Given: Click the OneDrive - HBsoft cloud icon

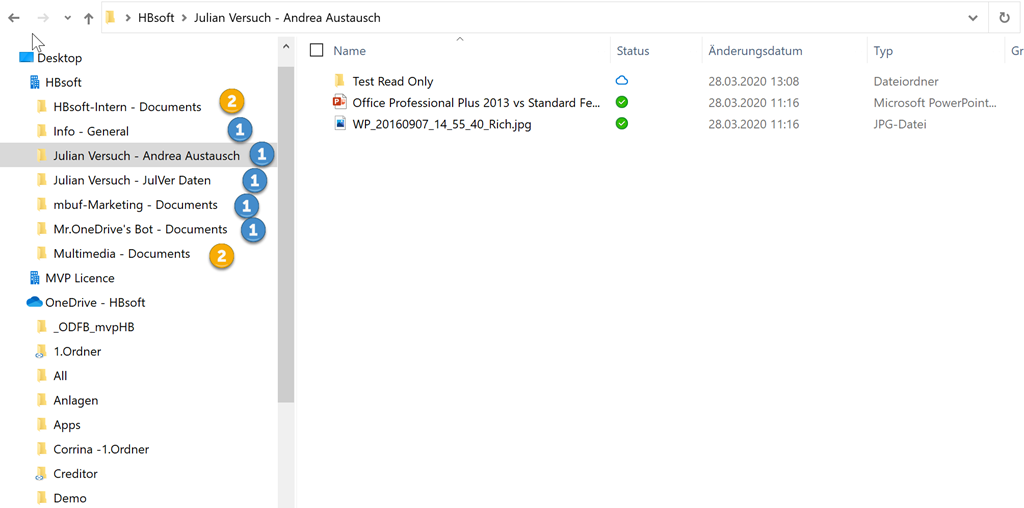Looking at the screenshot, I should [34, 302].
